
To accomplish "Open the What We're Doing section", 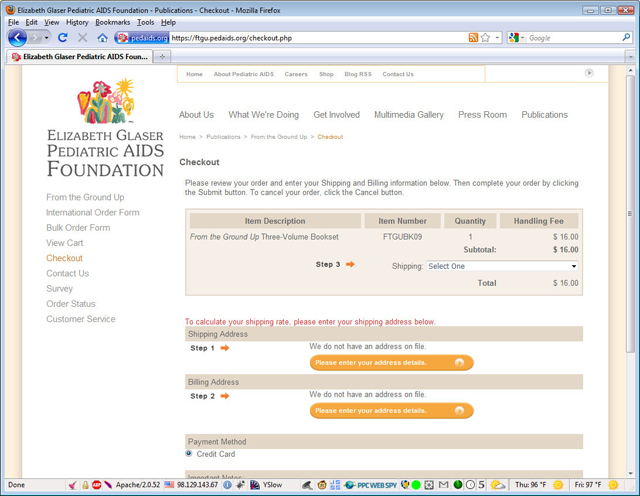I will point(264,115).
